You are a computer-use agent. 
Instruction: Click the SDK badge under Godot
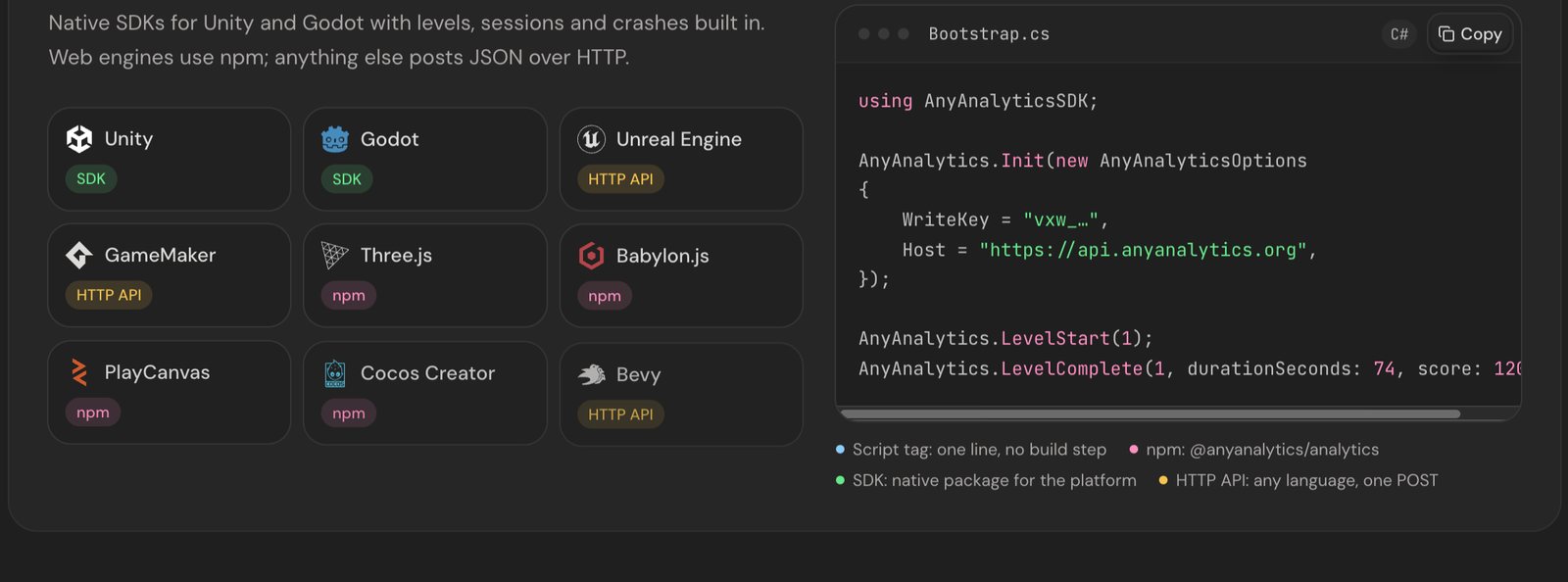click(347, 179)
